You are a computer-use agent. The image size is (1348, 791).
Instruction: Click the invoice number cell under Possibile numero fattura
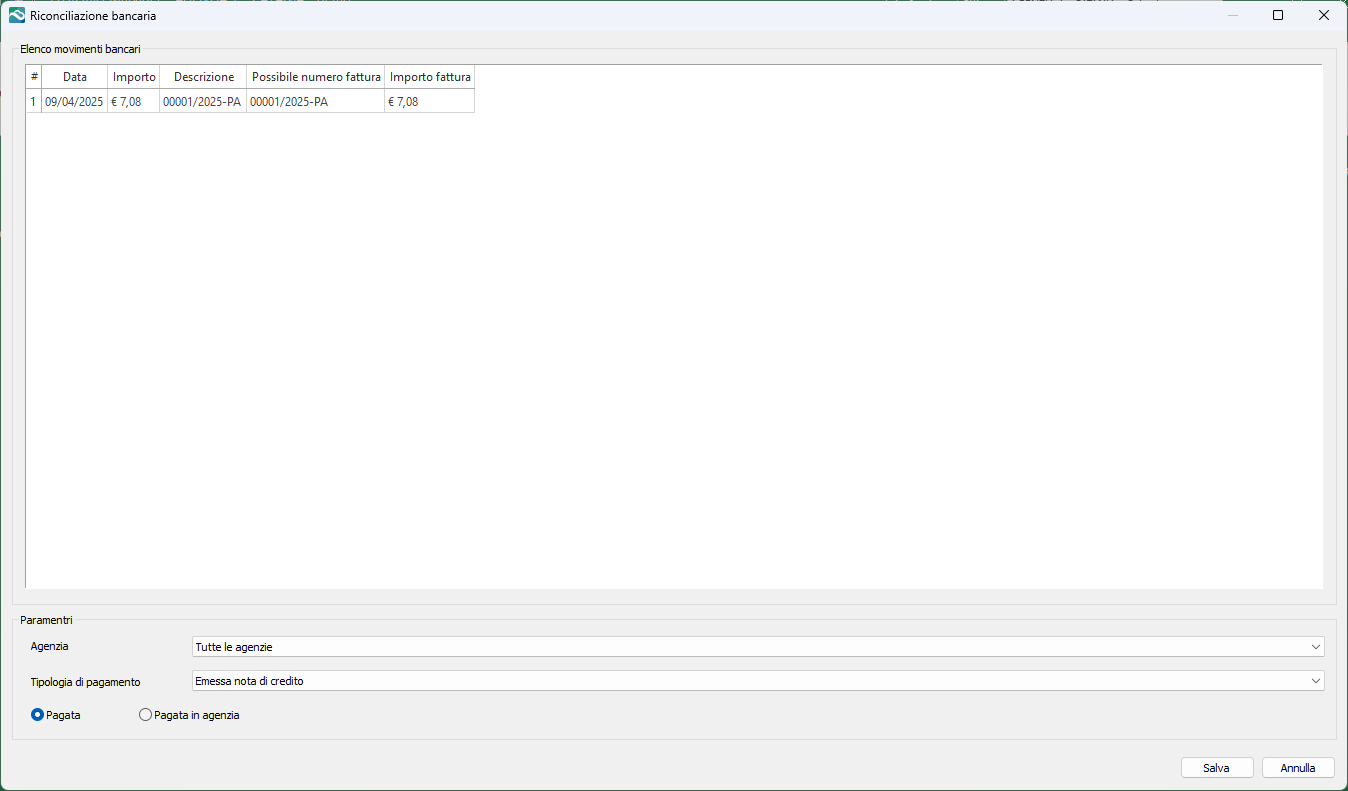pyautogui.click(x=315, y=101)
